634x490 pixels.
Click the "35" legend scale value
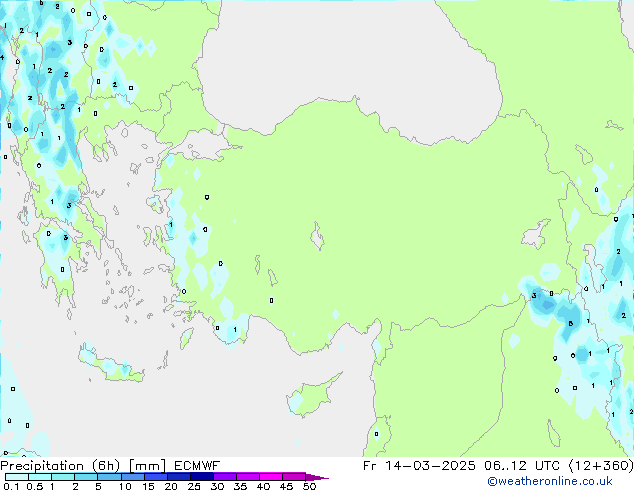pyautogui.click(x=240, y=486)
